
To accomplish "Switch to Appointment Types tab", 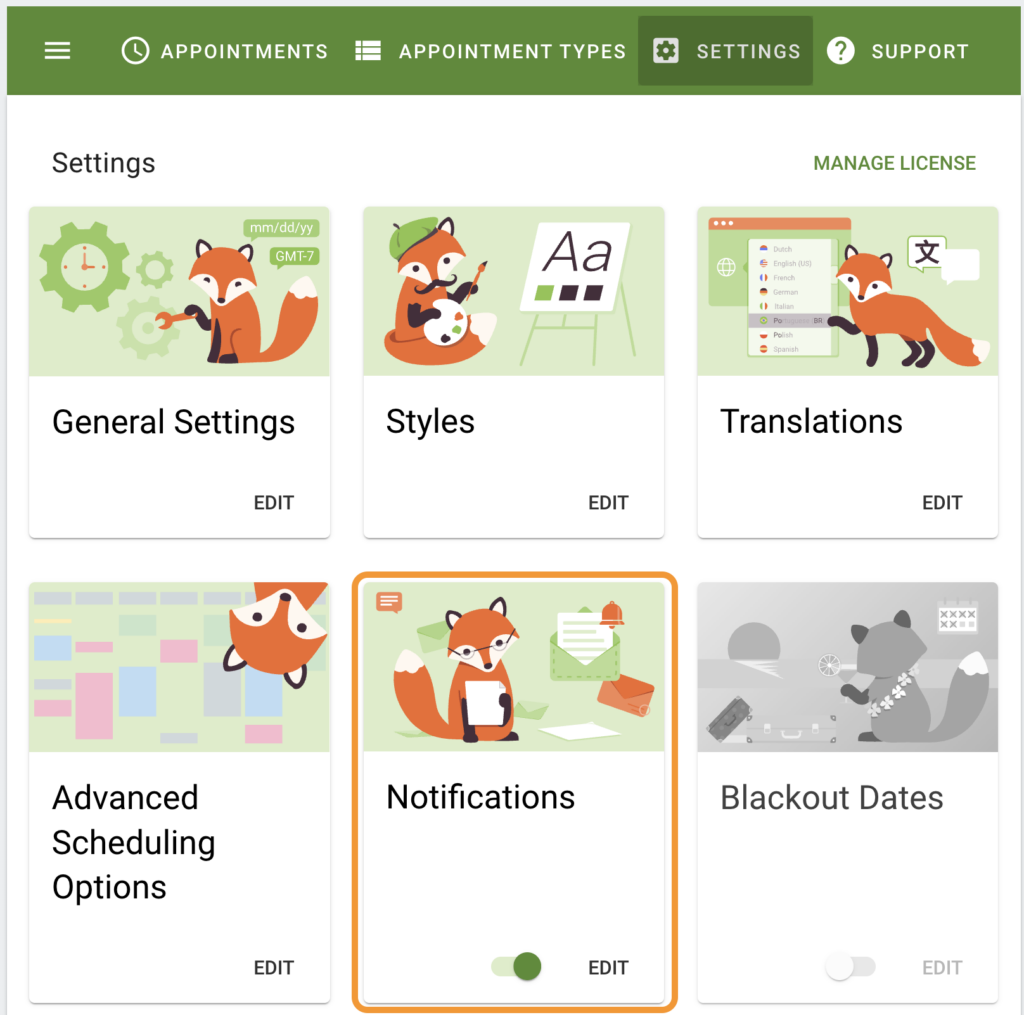I will 511,51.
